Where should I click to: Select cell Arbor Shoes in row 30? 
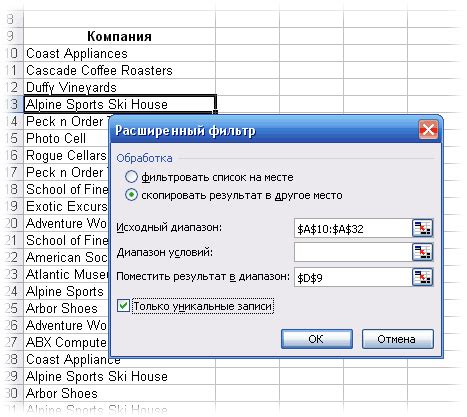coord(119,393)
